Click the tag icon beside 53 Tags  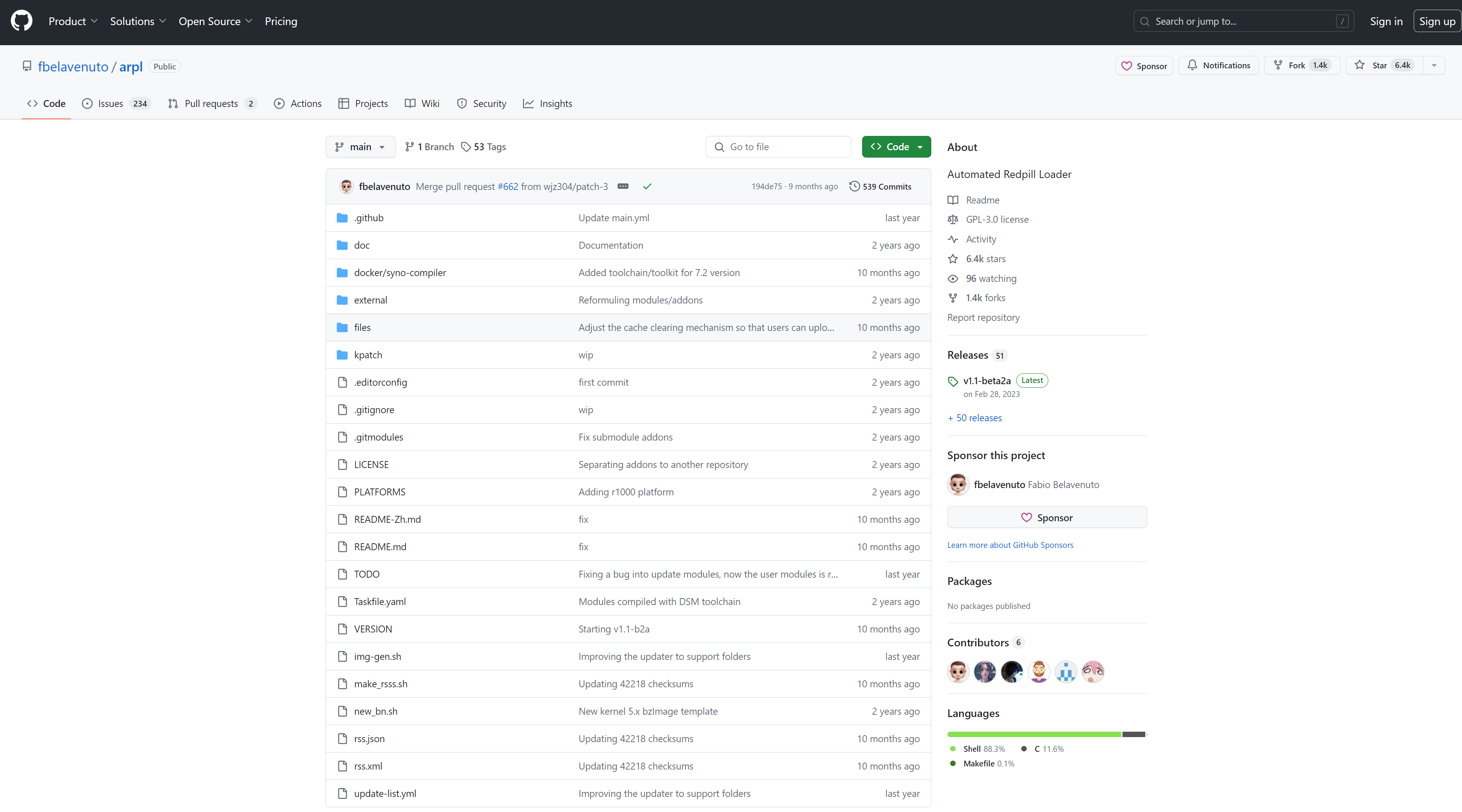pos(465,147)
